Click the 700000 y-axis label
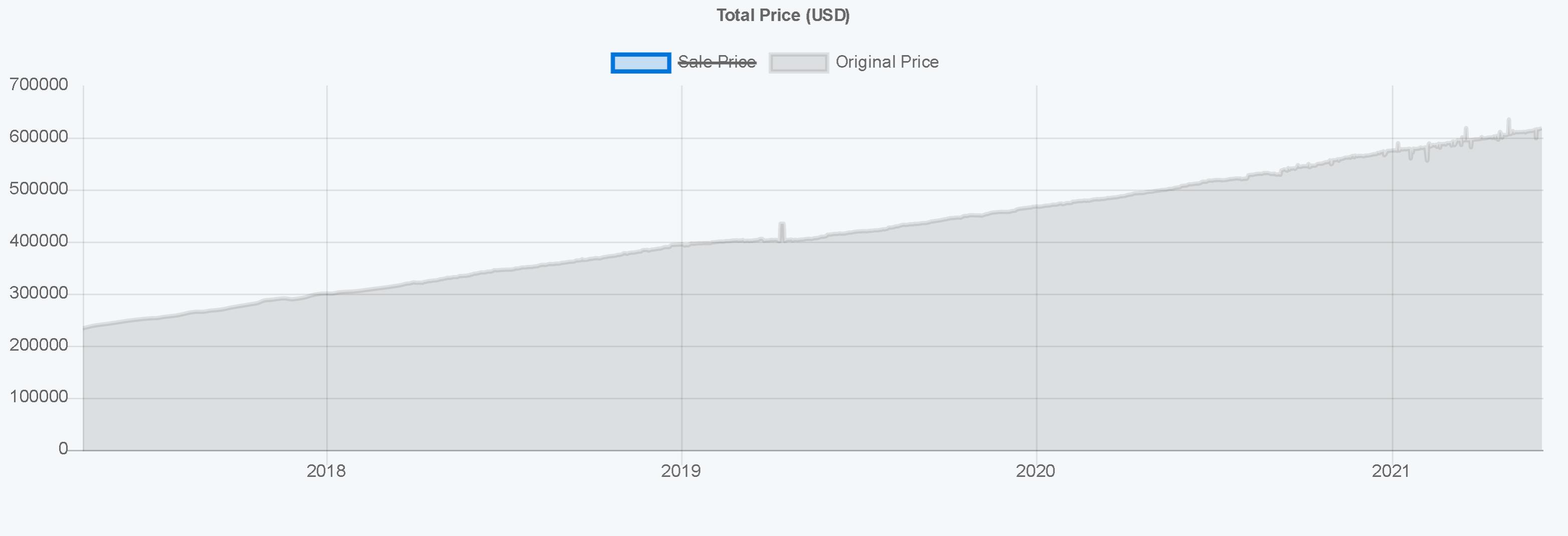The image size is (1568, 536). point(39,85)
